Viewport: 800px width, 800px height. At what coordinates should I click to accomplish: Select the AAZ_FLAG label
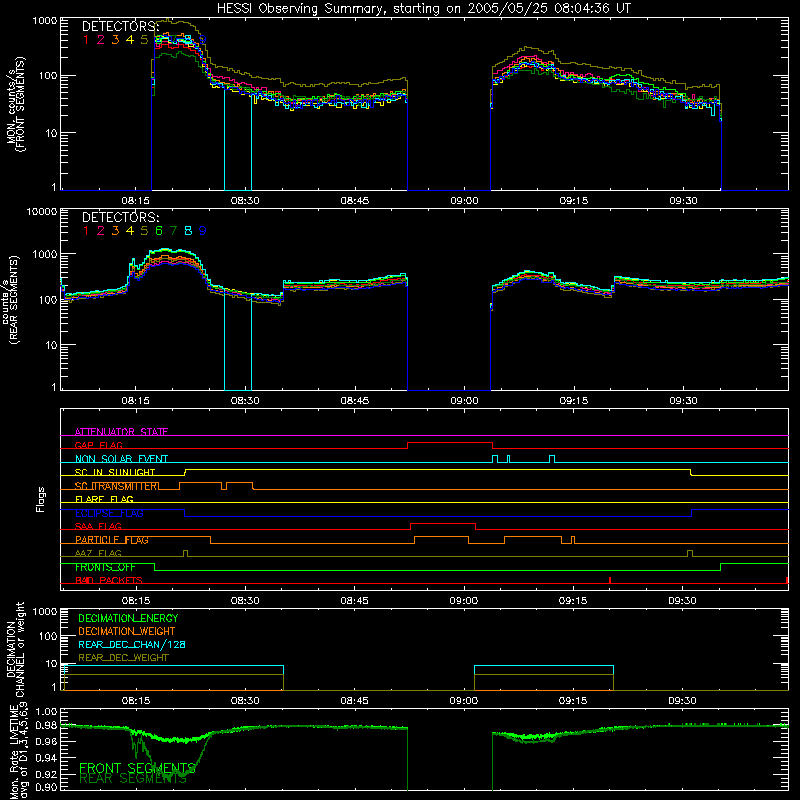[x=98, y=553]
